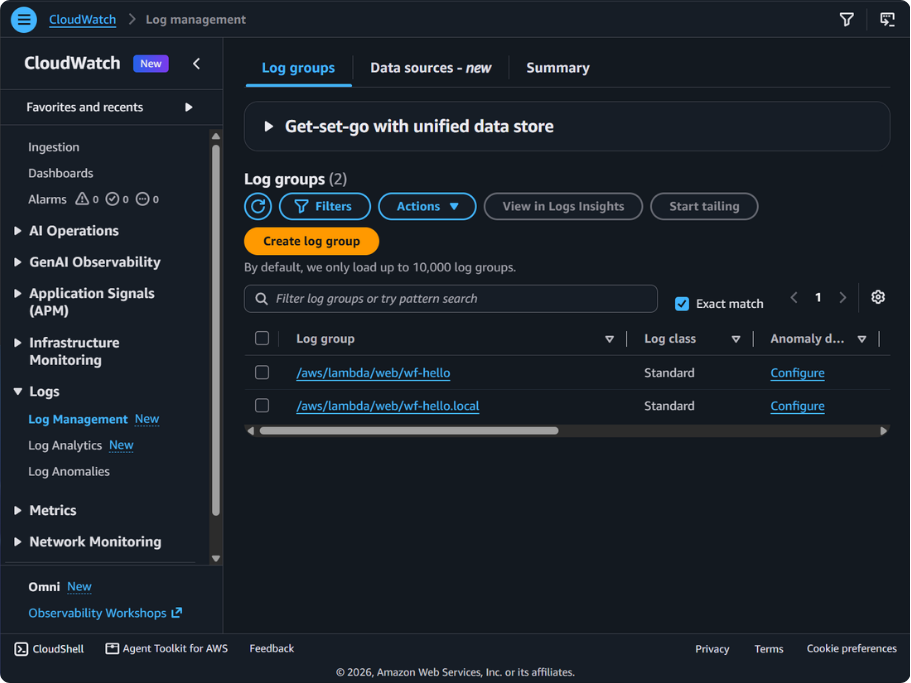Screen dimensions: 911x683
Task: Click View in Logs Insights
Action: coord(563,206)
